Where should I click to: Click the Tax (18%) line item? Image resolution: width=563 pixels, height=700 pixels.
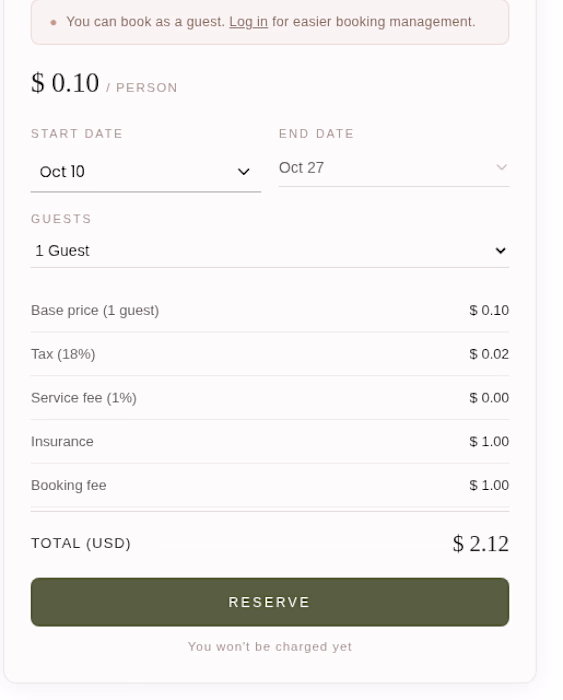click(270, 354)
